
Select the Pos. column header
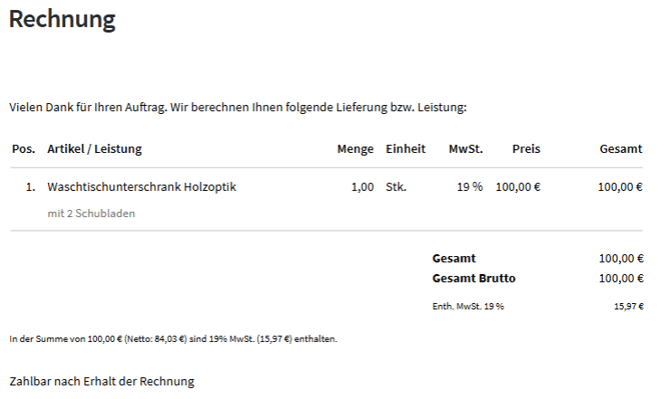24,149
